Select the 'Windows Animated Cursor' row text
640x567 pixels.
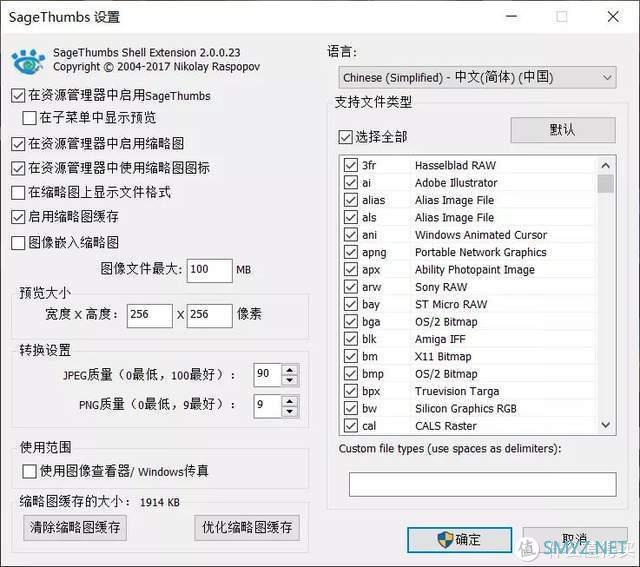(481, 235)
